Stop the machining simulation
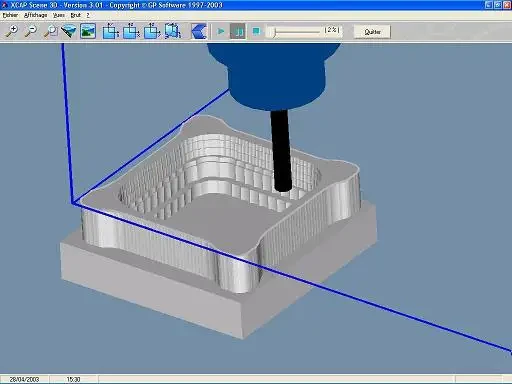This screenshot has height=384, width=512. tap(256, 31)
